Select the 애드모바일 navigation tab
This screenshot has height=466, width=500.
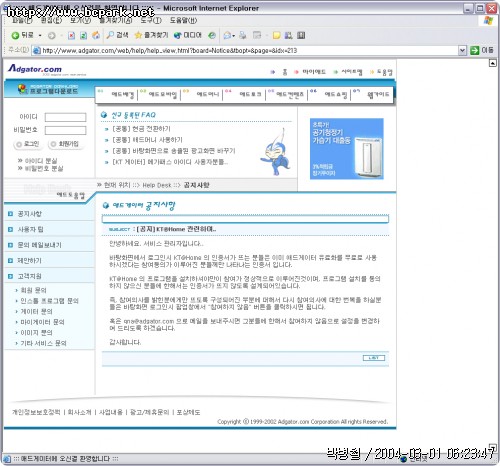coord(163,95)
